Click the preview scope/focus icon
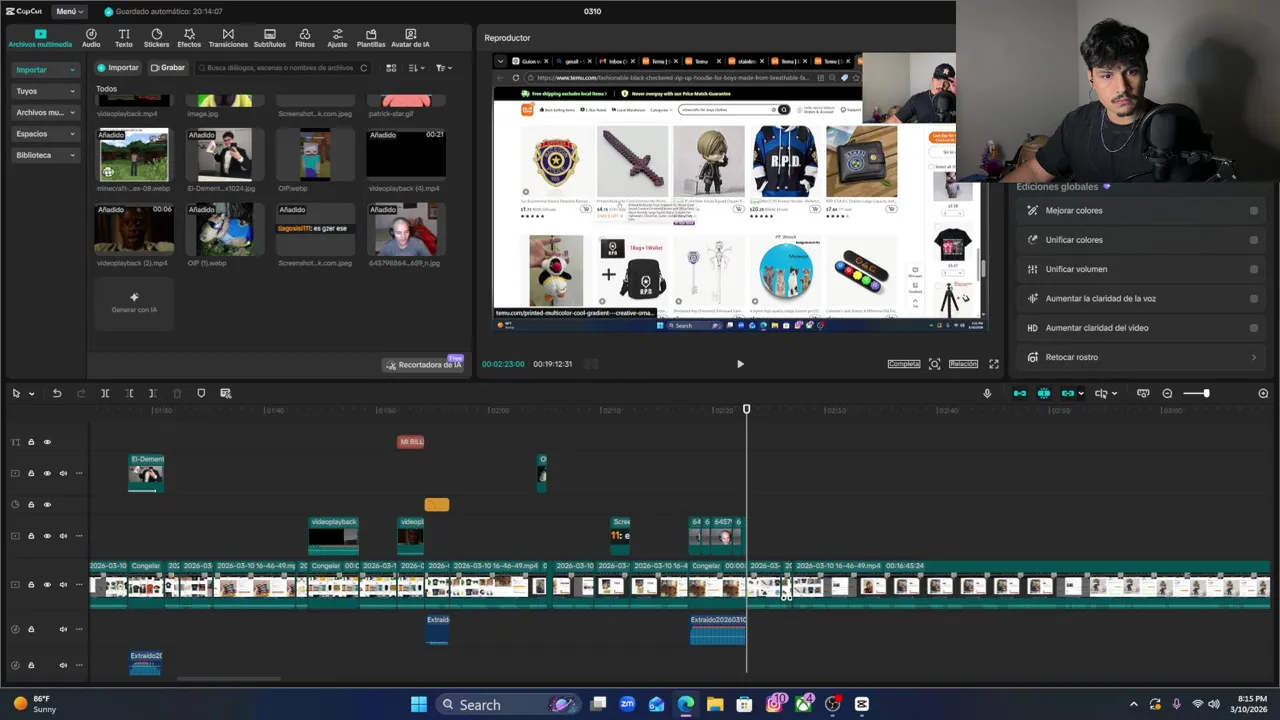This screenshot has height=720, width=1280. point(934,364)
